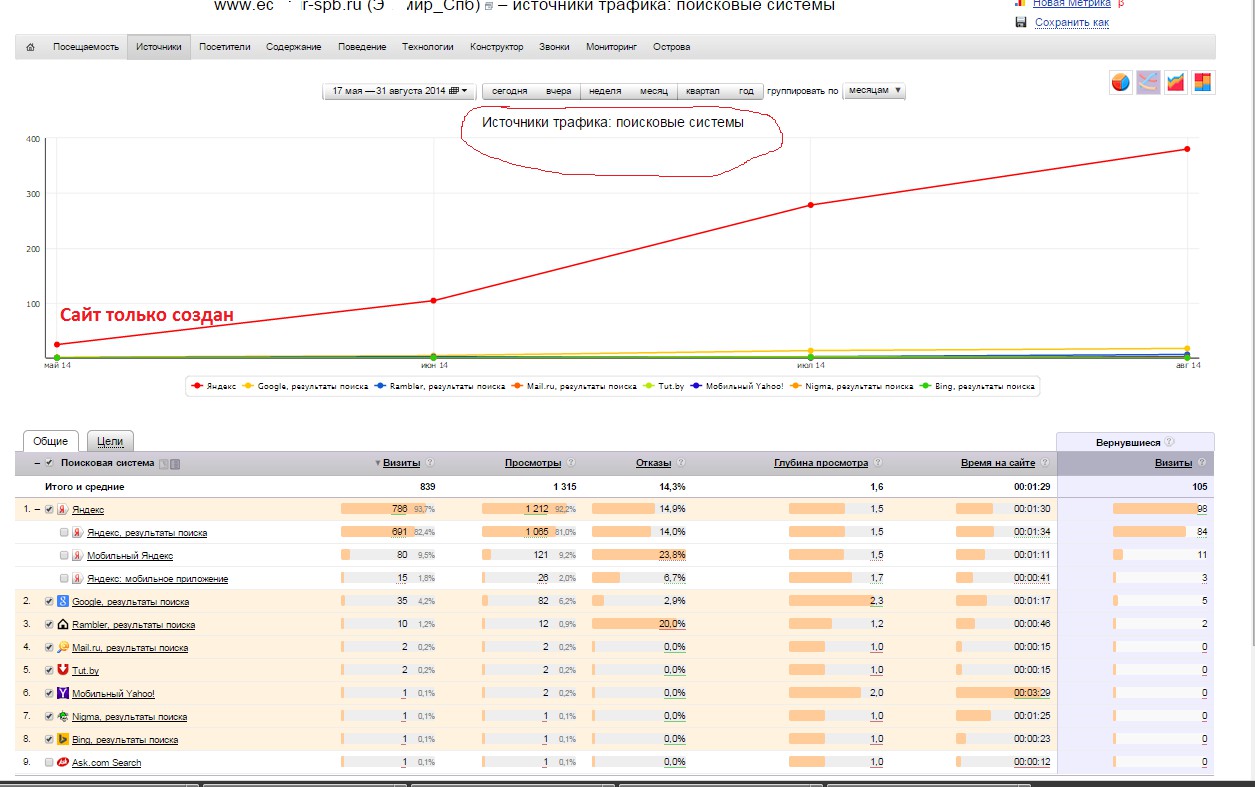Open the Мониторинг menu

point(611,47)
